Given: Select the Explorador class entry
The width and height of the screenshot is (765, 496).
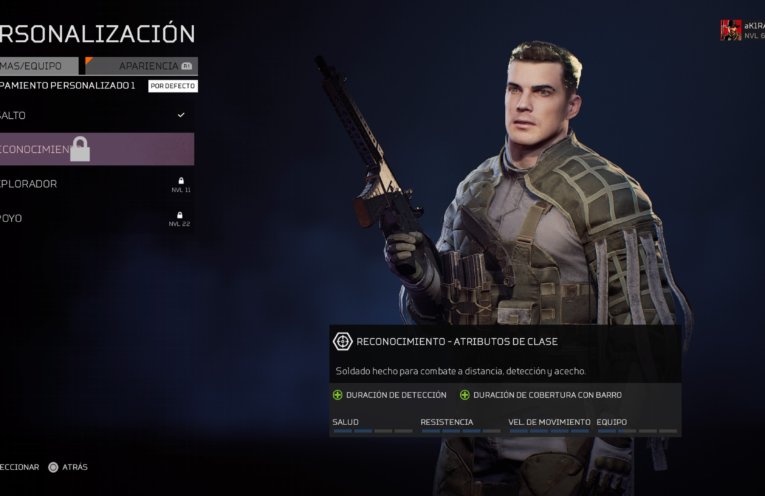Looking at the screenshot, I should [97, 184].
